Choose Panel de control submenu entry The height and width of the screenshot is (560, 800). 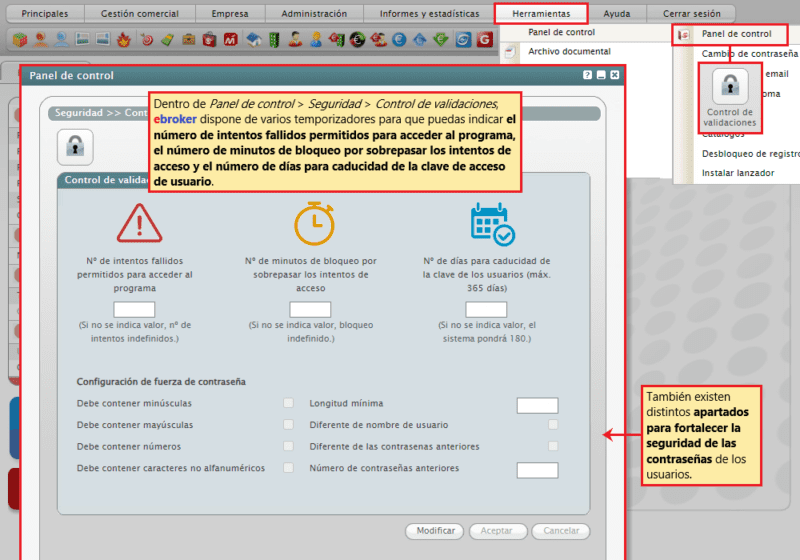tap(736, 34)
